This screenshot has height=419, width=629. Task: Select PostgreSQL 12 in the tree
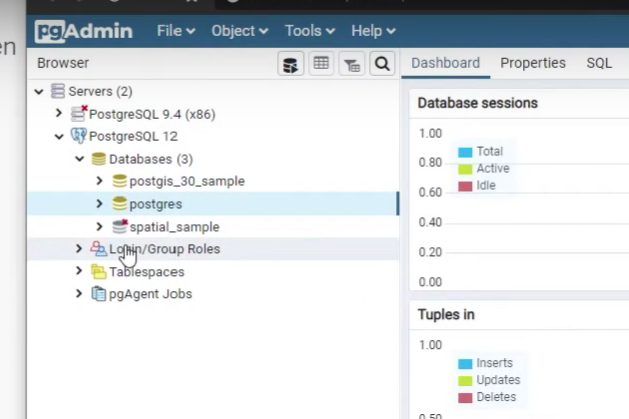133,137
